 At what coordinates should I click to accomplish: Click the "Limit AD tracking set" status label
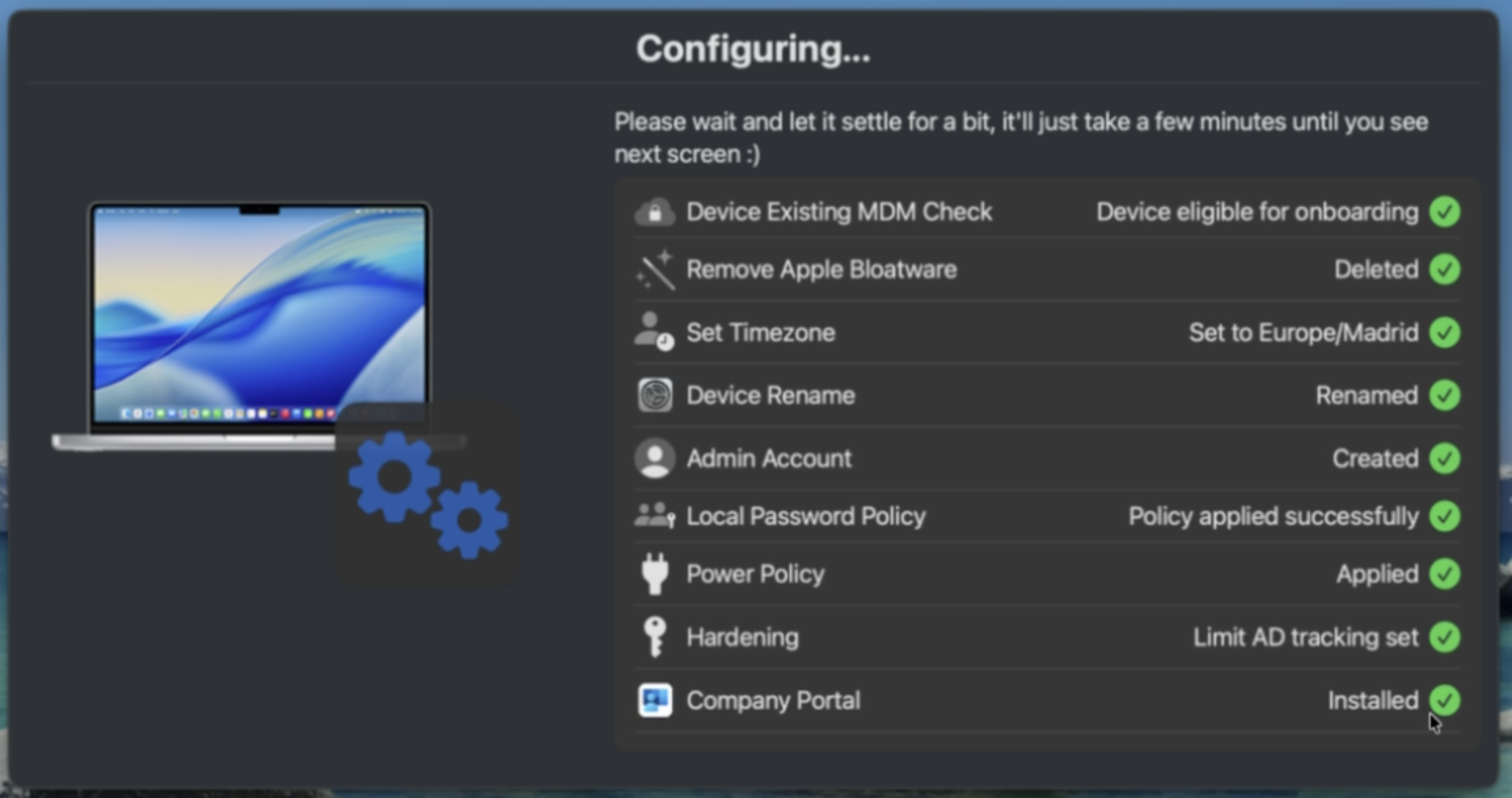[1305, 637]
